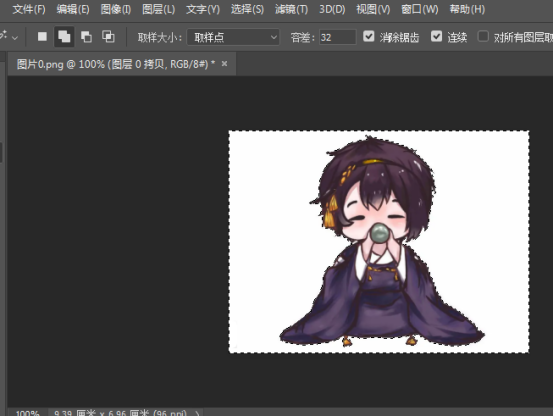The width and height of the screenshot is (554, 416).
Task: Toggle the 连续 contiguous checkbox
Action: coord(436,36)
